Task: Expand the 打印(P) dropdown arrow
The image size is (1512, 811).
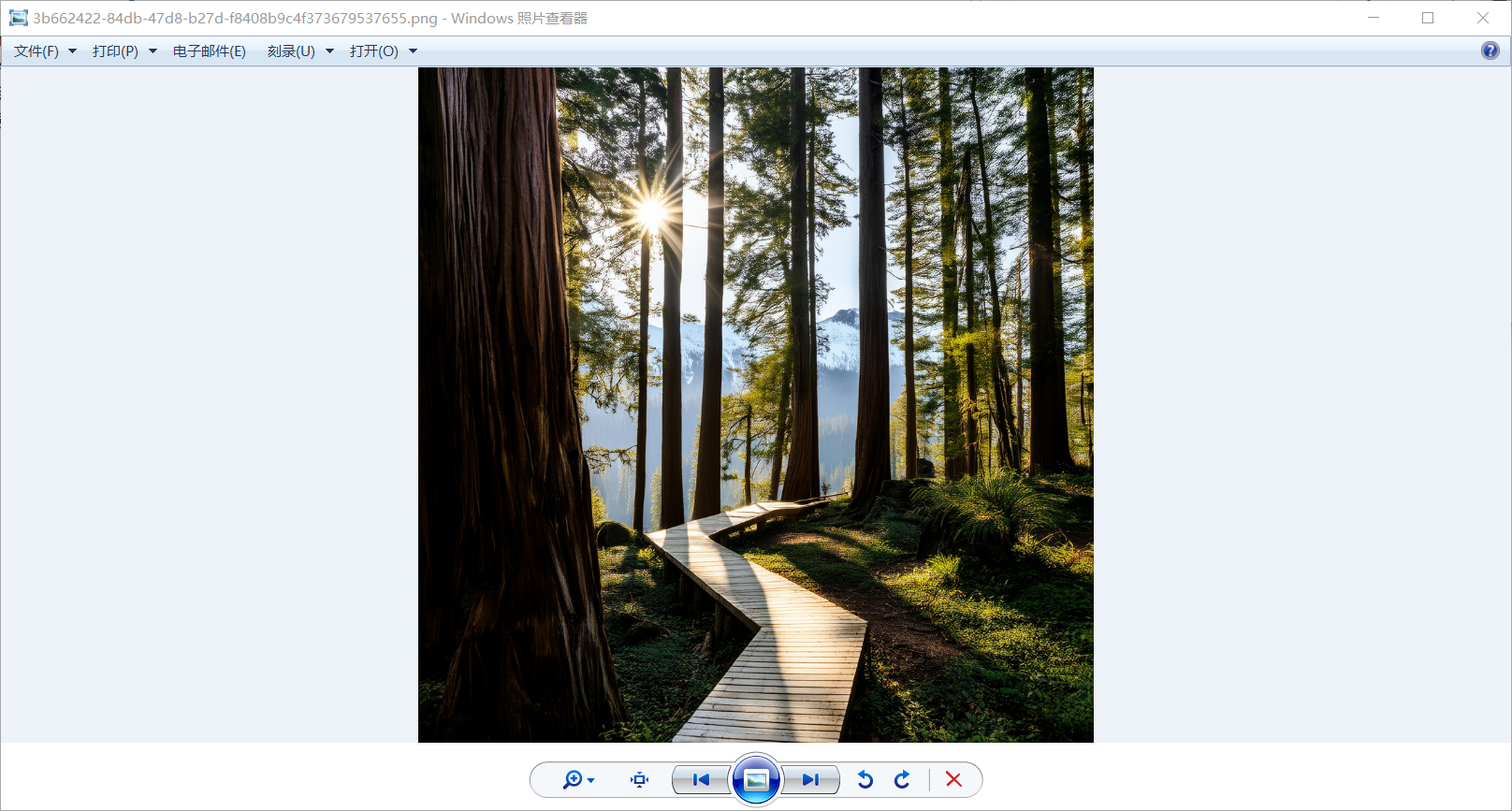Action: click(153, 51)
